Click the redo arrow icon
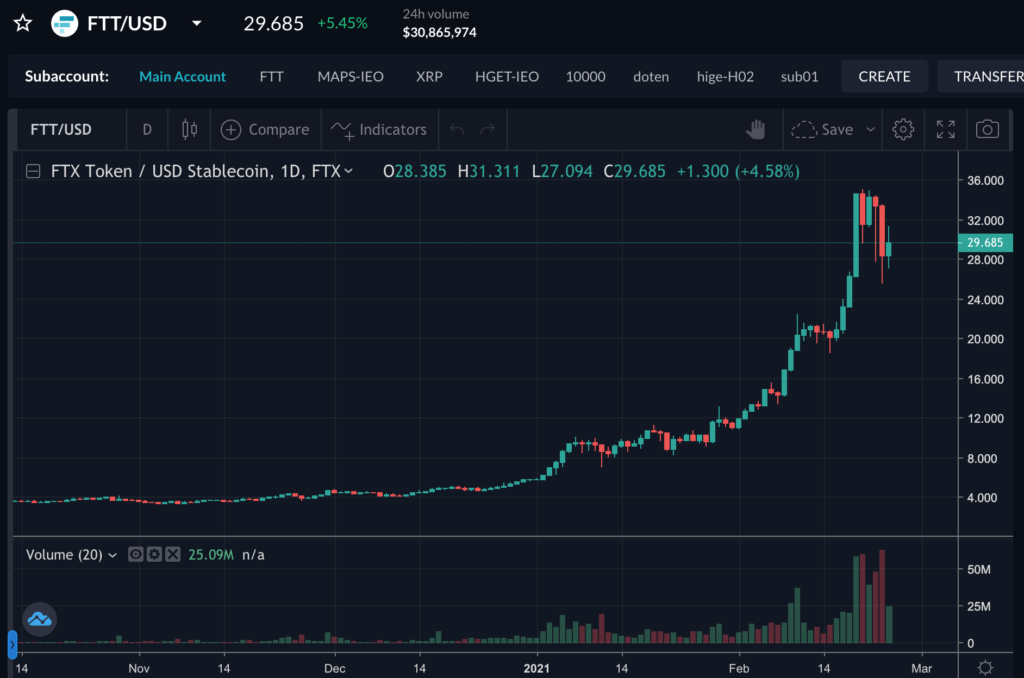 pos(487,129)
